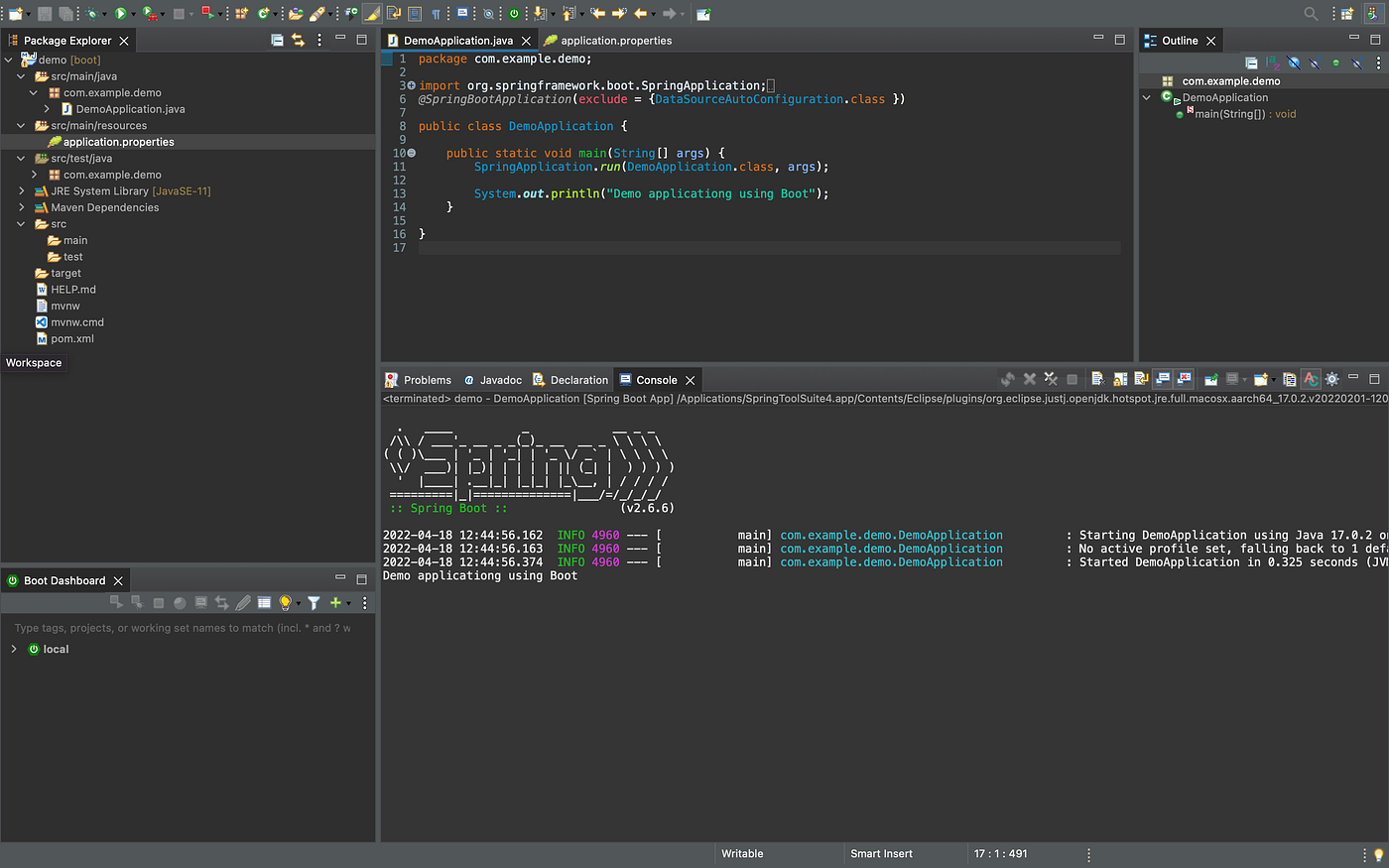The width and height of the screenshot is (1389, 868).
Task: Close the DemoApplication.java editor tab
Action: point(527,41)
